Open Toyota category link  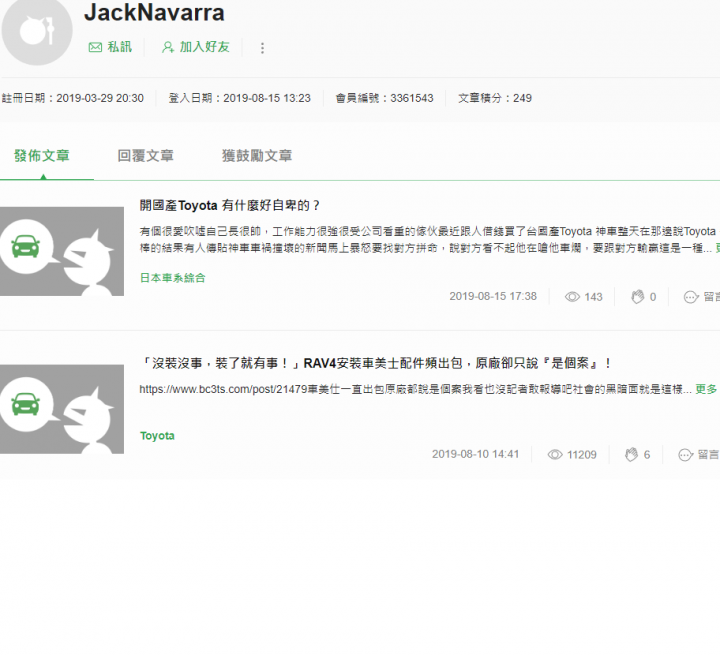[157, 436]
